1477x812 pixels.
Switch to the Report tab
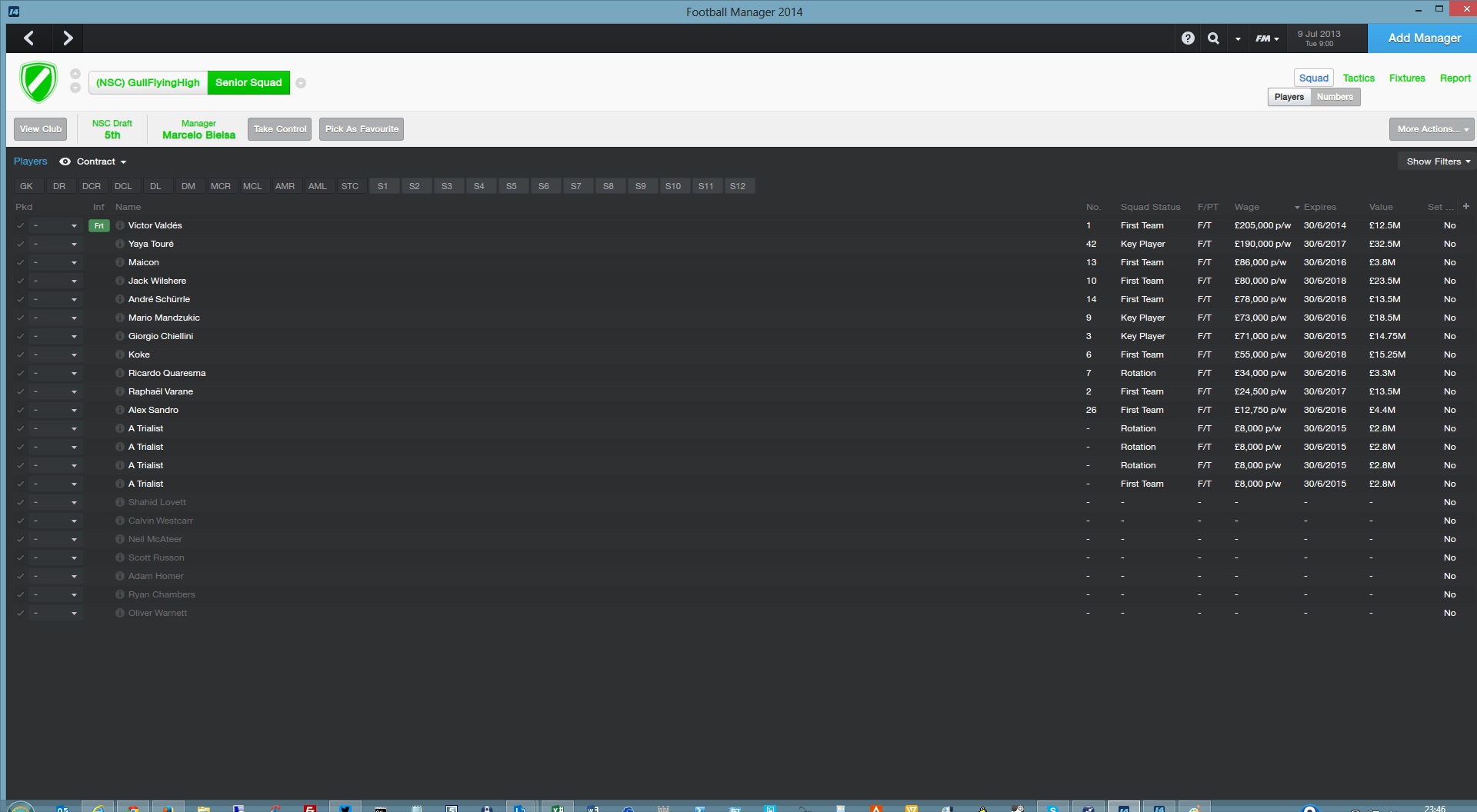click(1455, 78)
